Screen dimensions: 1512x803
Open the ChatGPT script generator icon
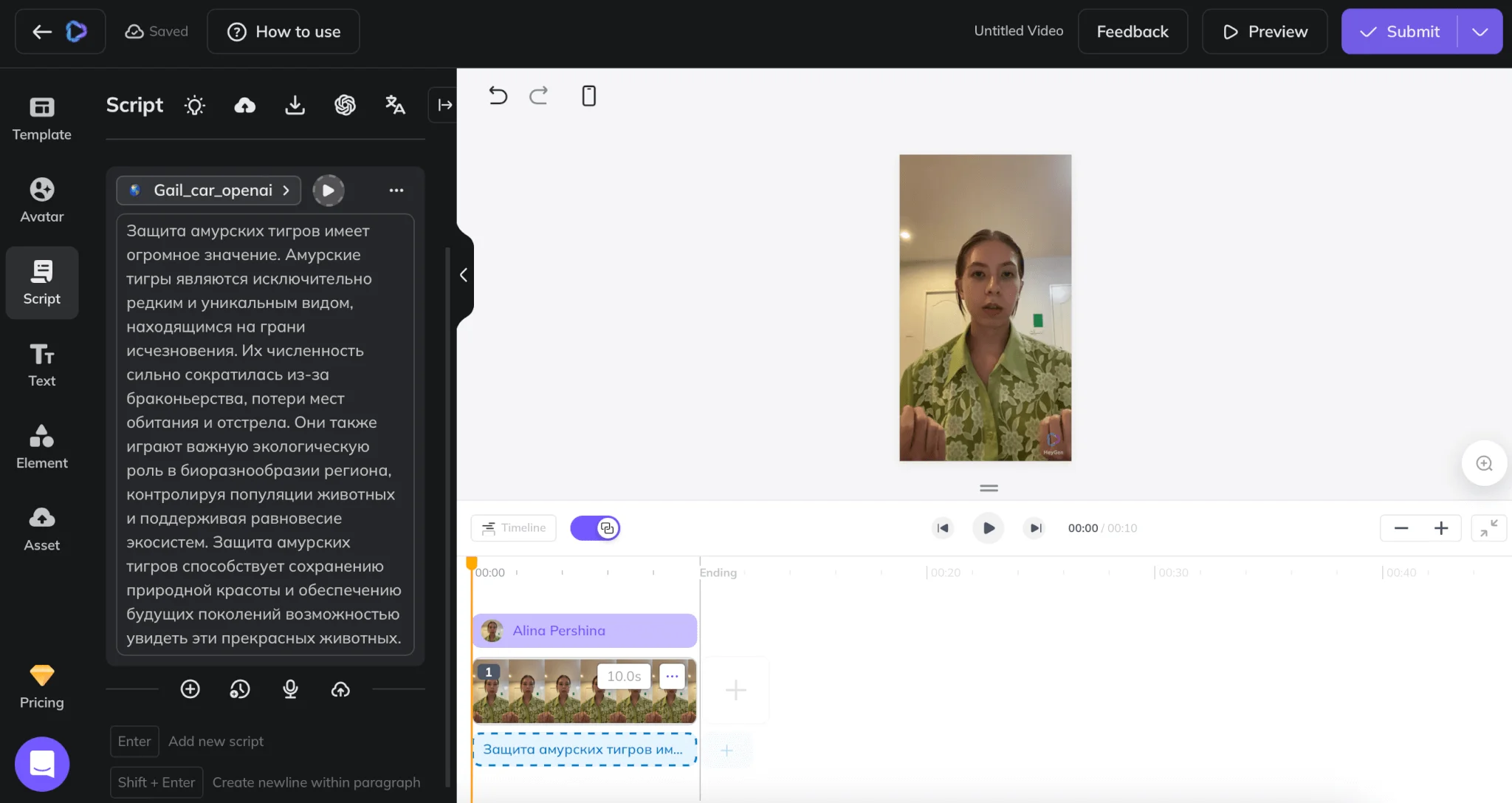pos(345,106)
